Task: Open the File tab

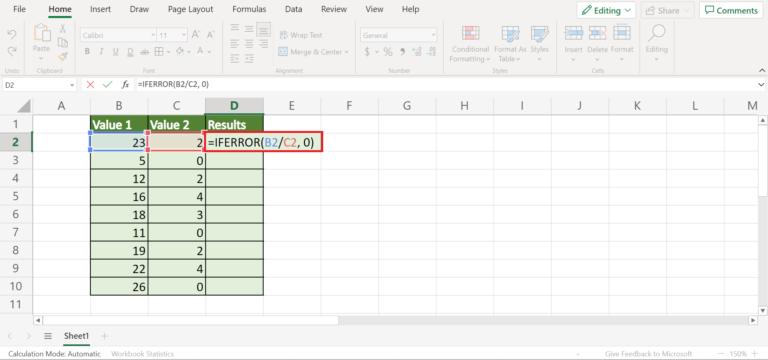Action: 20,9
